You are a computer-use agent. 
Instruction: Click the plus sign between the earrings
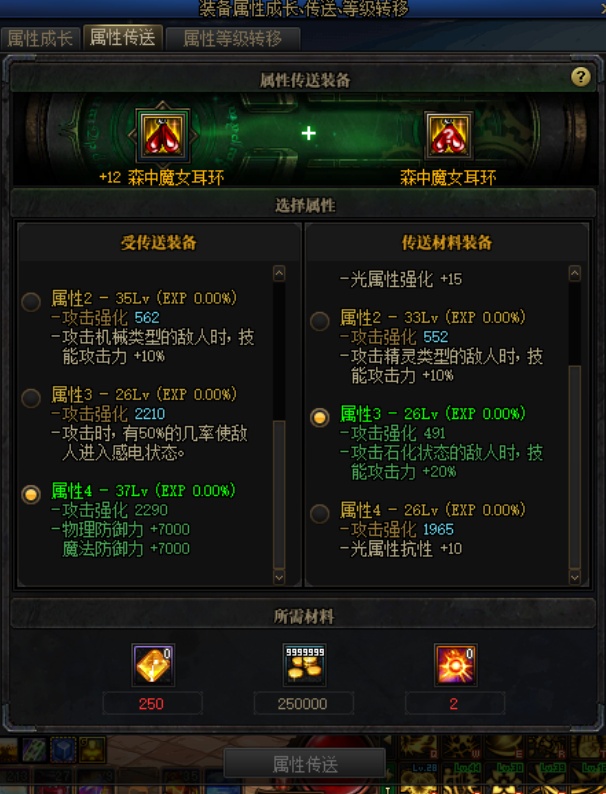[x=308, y=133]
